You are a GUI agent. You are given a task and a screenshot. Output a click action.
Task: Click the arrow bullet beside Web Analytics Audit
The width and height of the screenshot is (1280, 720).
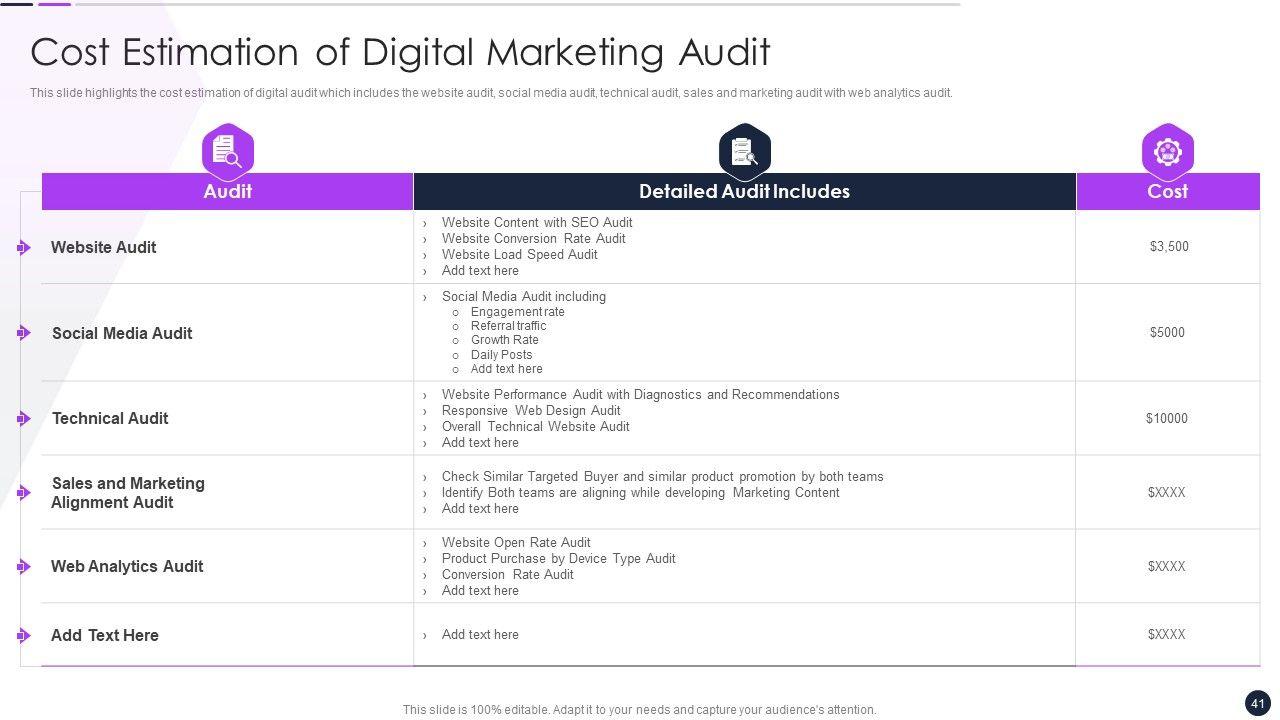pos(24,567)
